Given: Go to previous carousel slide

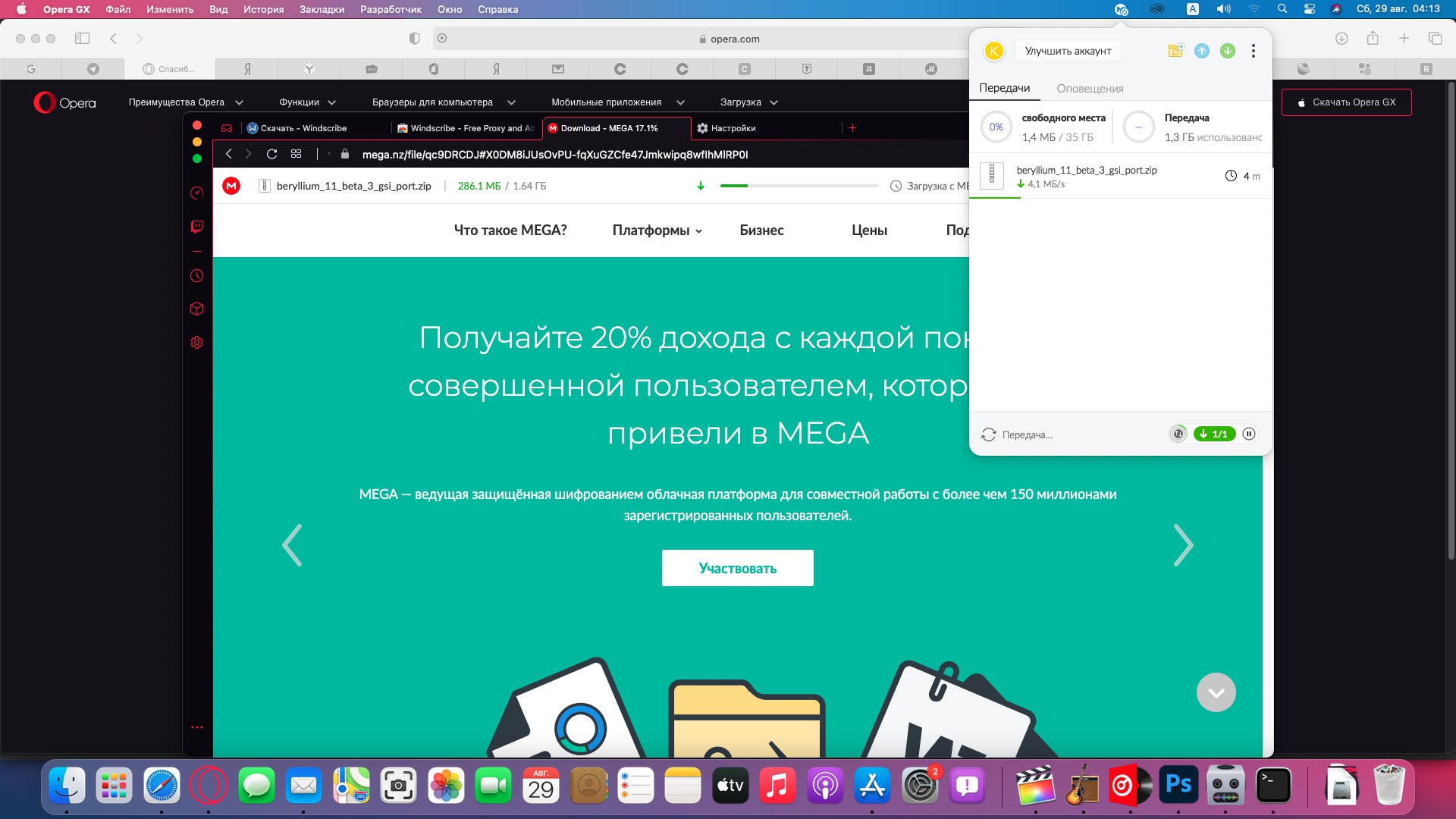Looking at the screenshot, I should coord(292,545).
